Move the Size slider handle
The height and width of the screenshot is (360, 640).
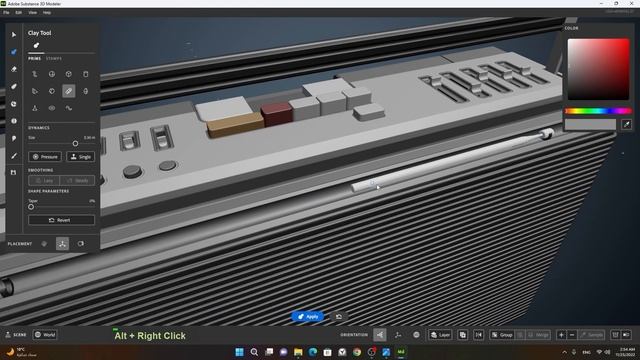[x=75, y=143]
